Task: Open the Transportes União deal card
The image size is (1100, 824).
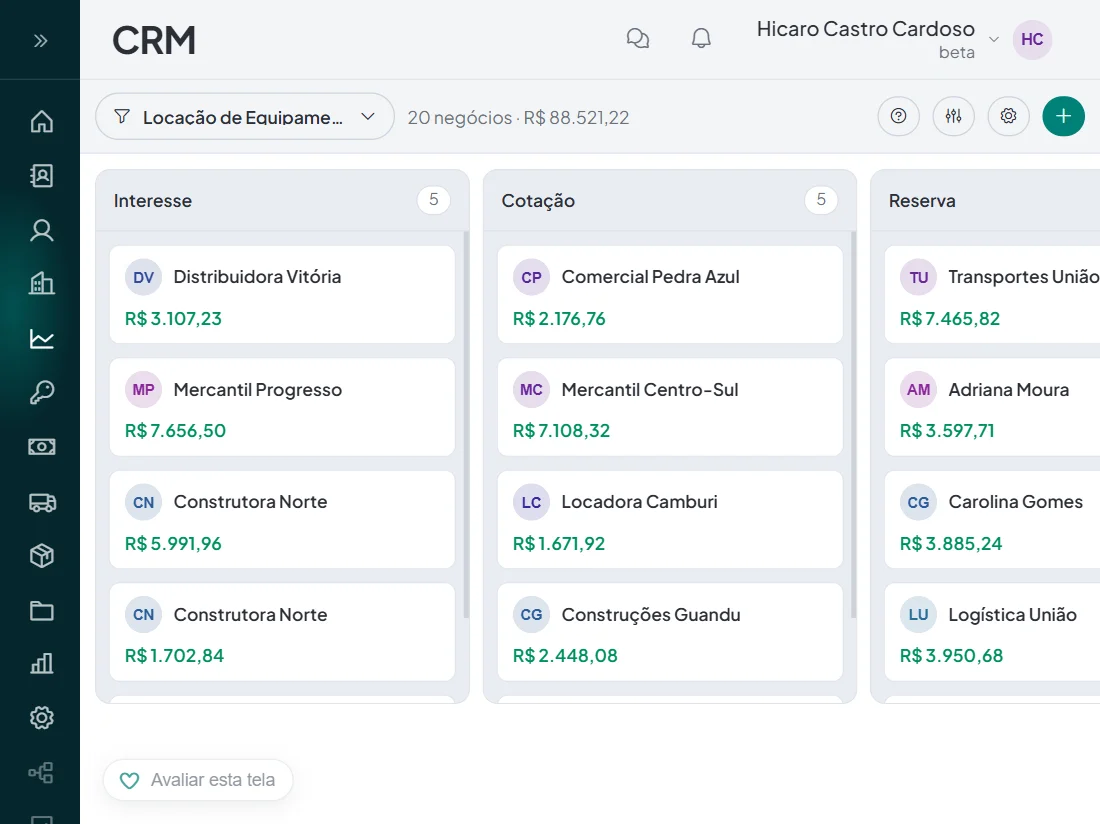Action: (992, 295)
